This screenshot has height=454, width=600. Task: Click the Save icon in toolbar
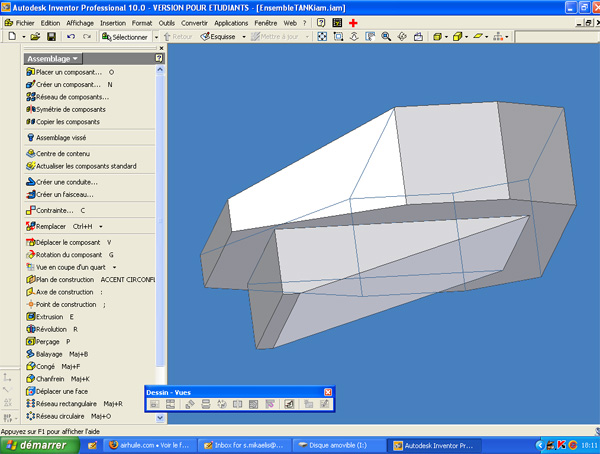[51, 37]
